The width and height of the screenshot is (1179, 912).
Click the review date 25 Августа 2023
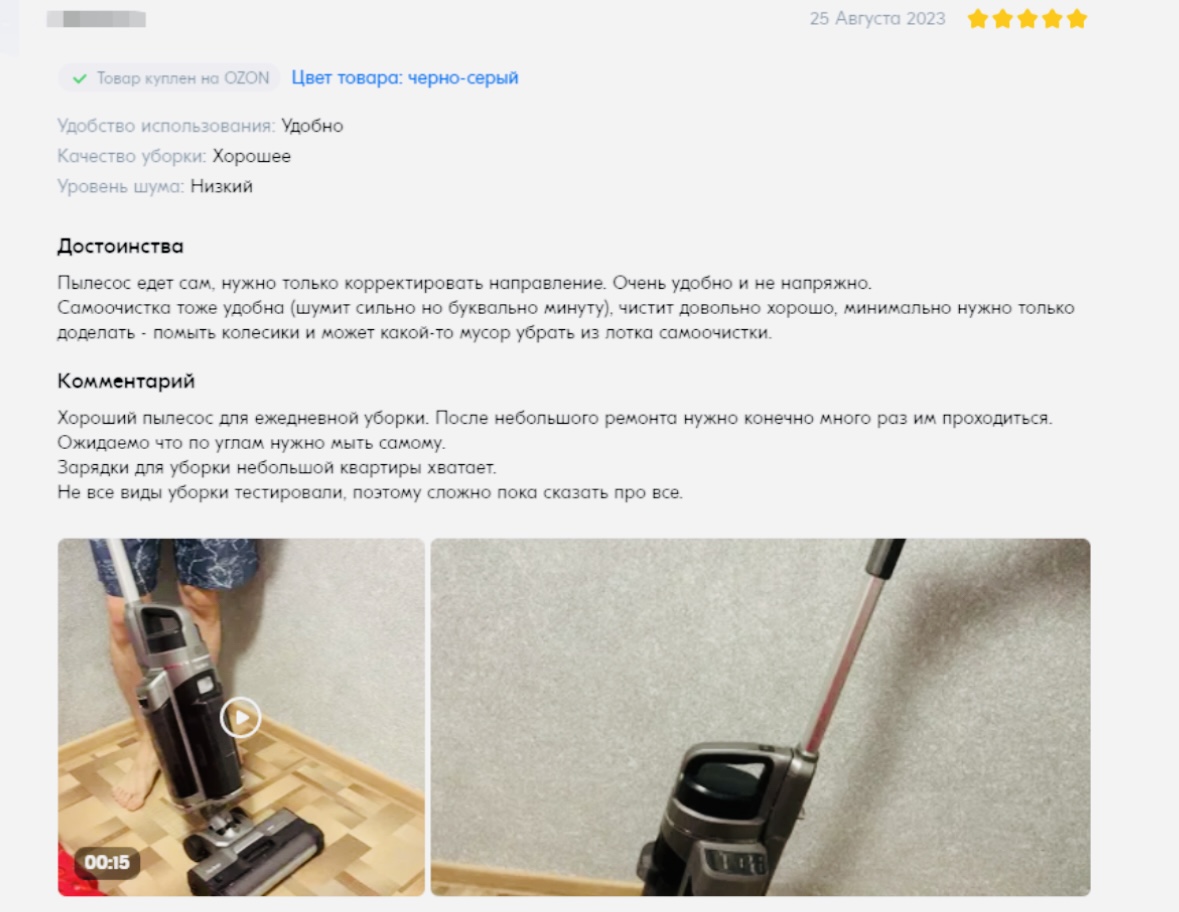click(877, 19)
